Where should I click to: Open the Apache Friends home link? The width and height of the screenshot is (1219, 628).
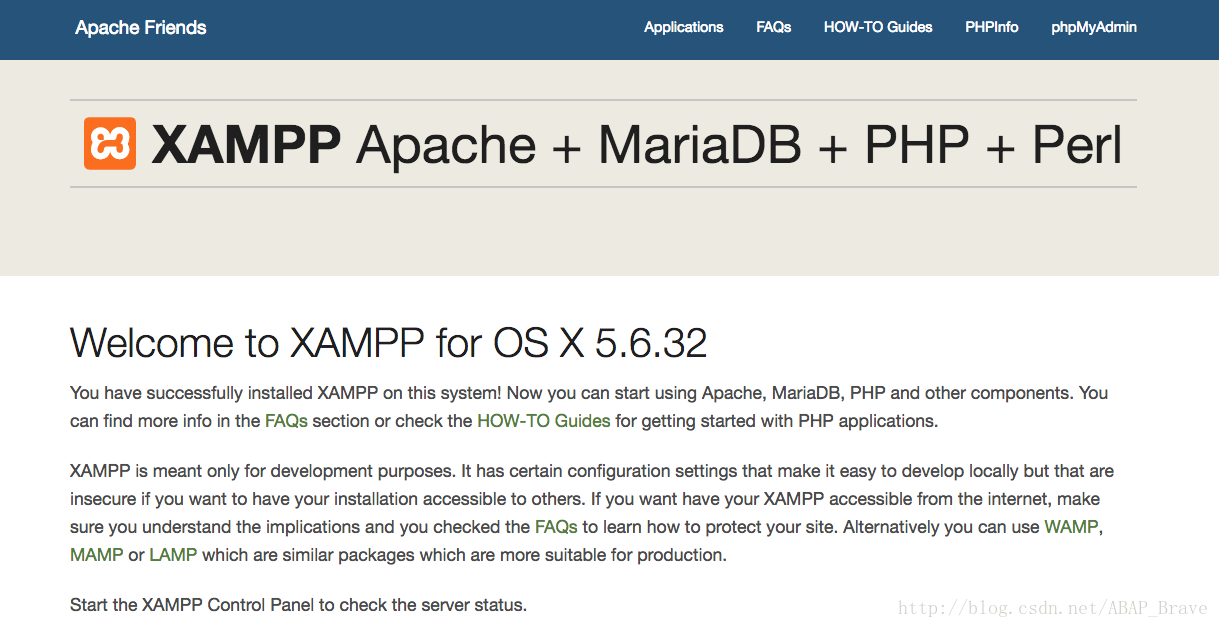(x=141, y=28)
